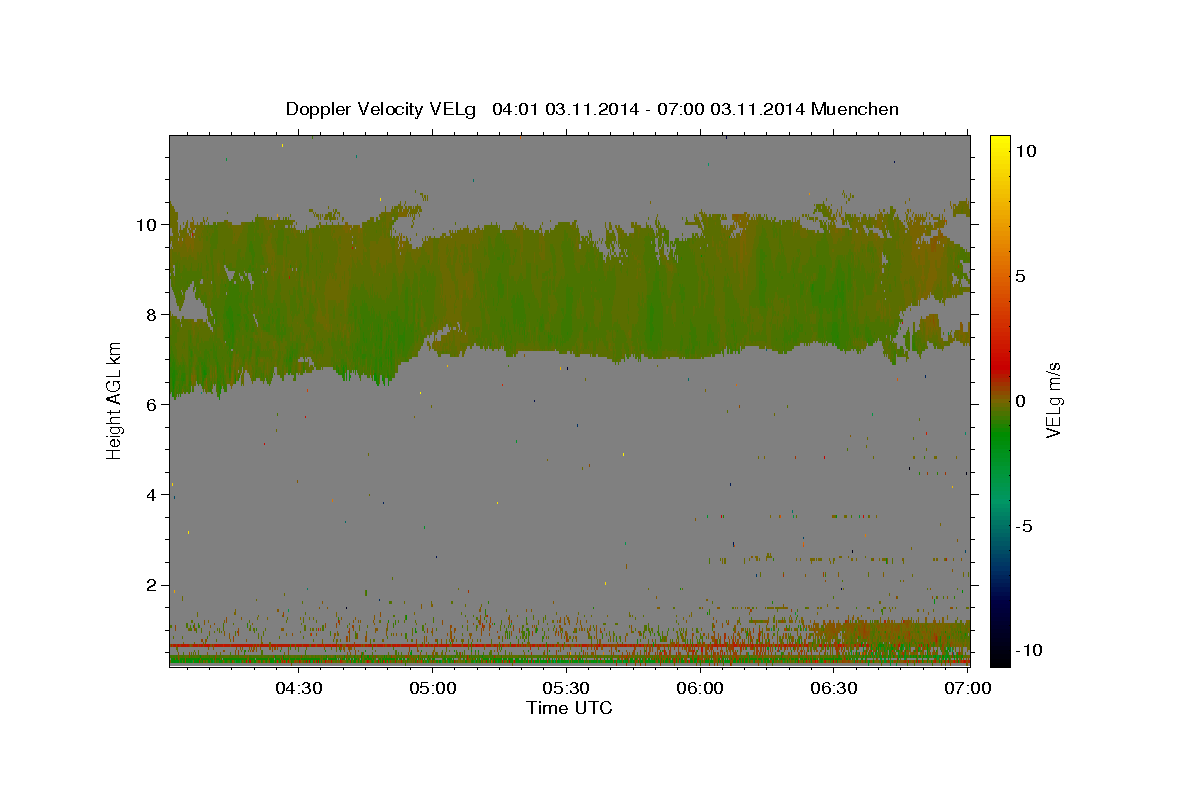The width and height of the screenshot is (1200, 800).
Task: Click the 'Muenchen' station name in title
Action: tap(855, 109)
